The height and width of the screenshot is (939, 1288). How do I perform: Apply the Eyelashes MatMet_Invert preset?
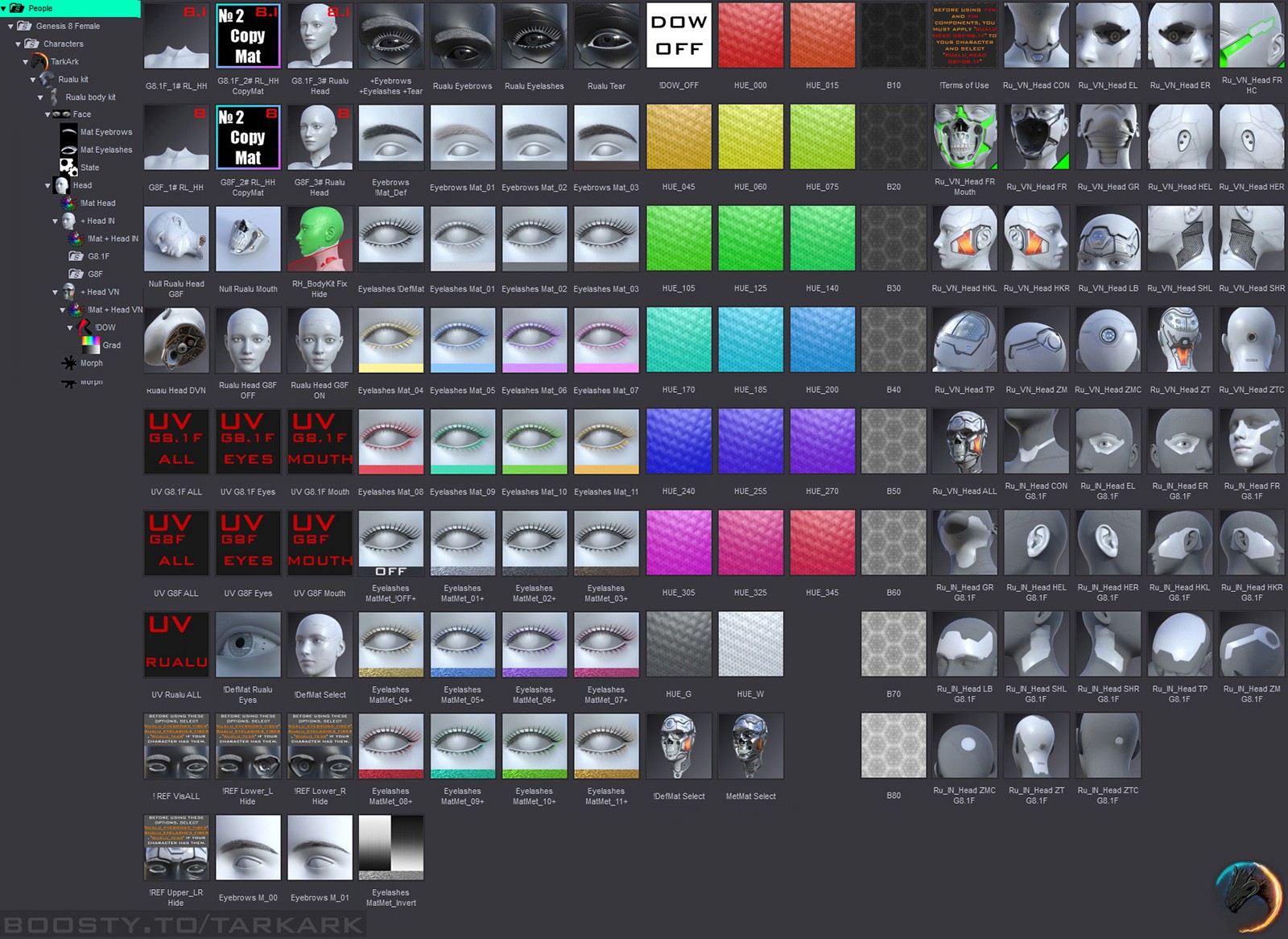tap(391, 847)
